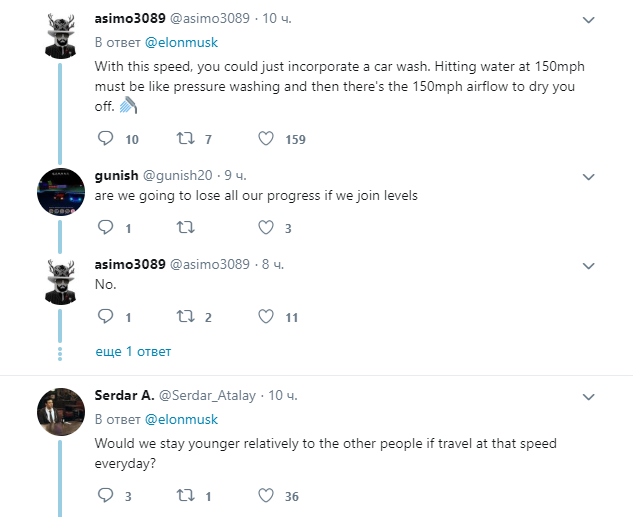Open options chevron on gunish's tweet
633x517 pixels.
589,175
